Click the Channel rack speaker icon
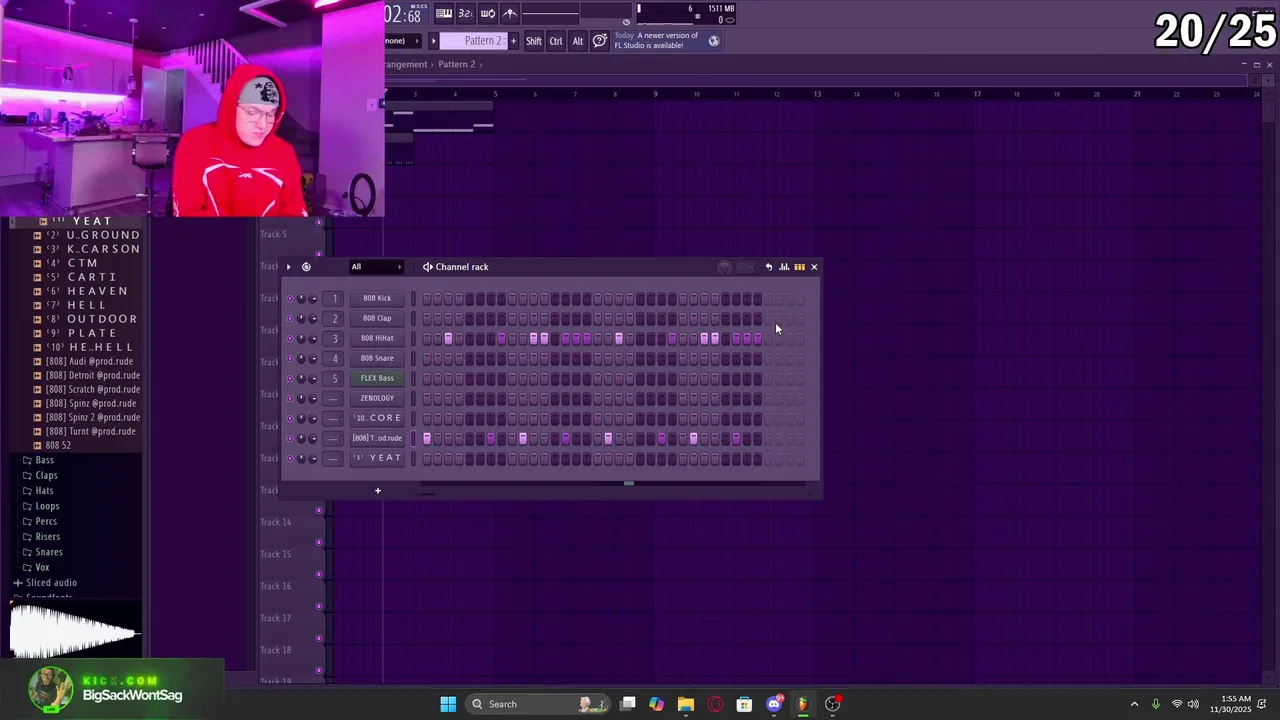 point(428,267)
